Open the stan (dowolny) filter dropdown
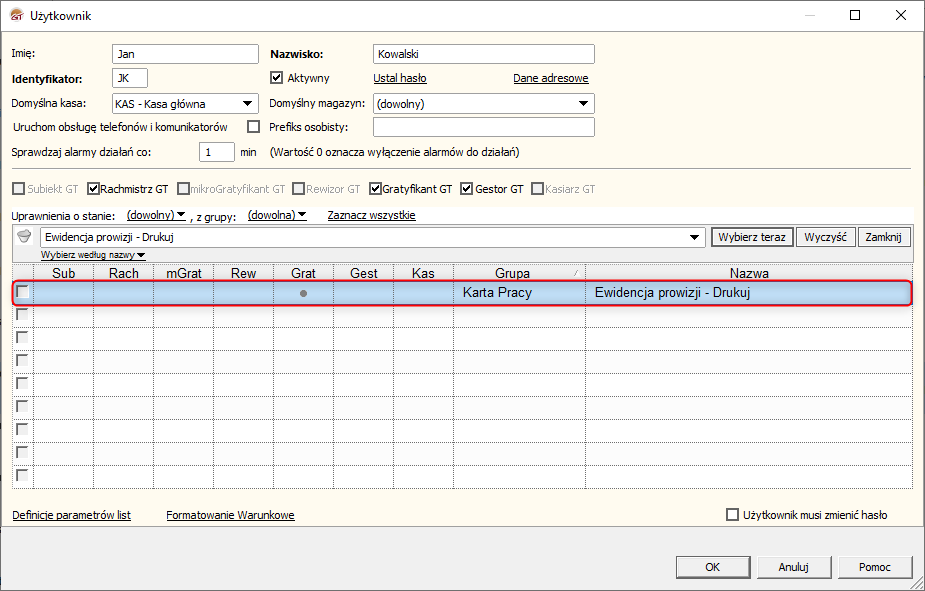 156,215
